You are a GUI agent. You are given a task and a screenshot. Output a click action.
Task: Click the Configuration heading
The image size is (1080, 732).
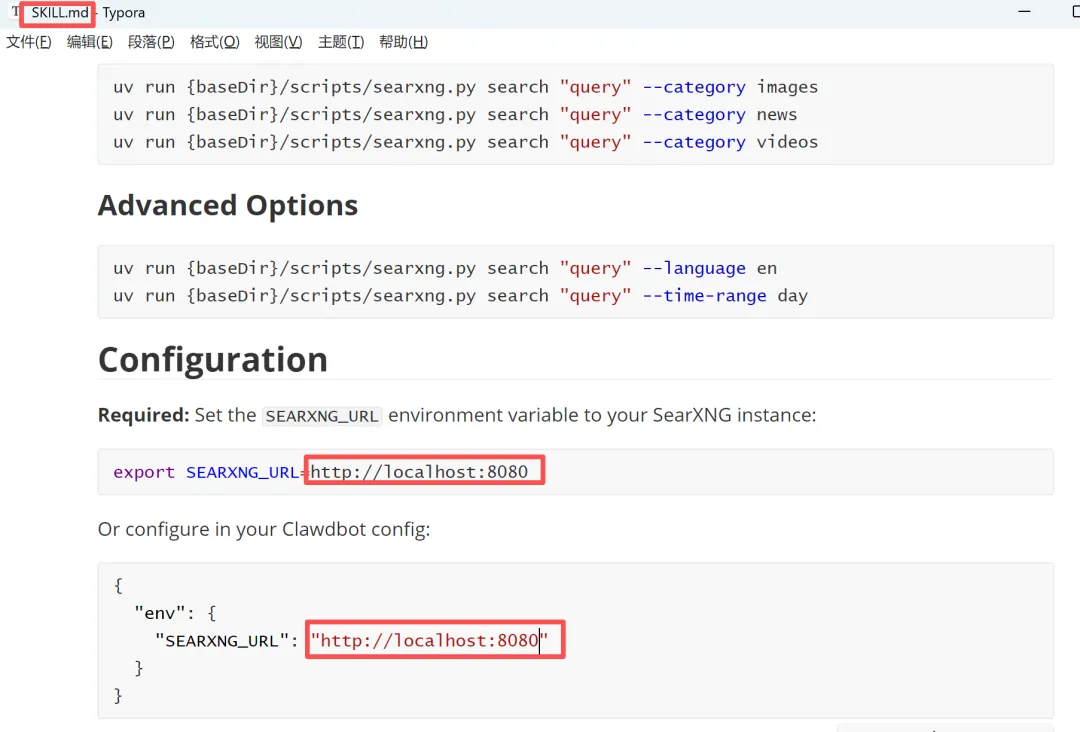click(213, 360)
